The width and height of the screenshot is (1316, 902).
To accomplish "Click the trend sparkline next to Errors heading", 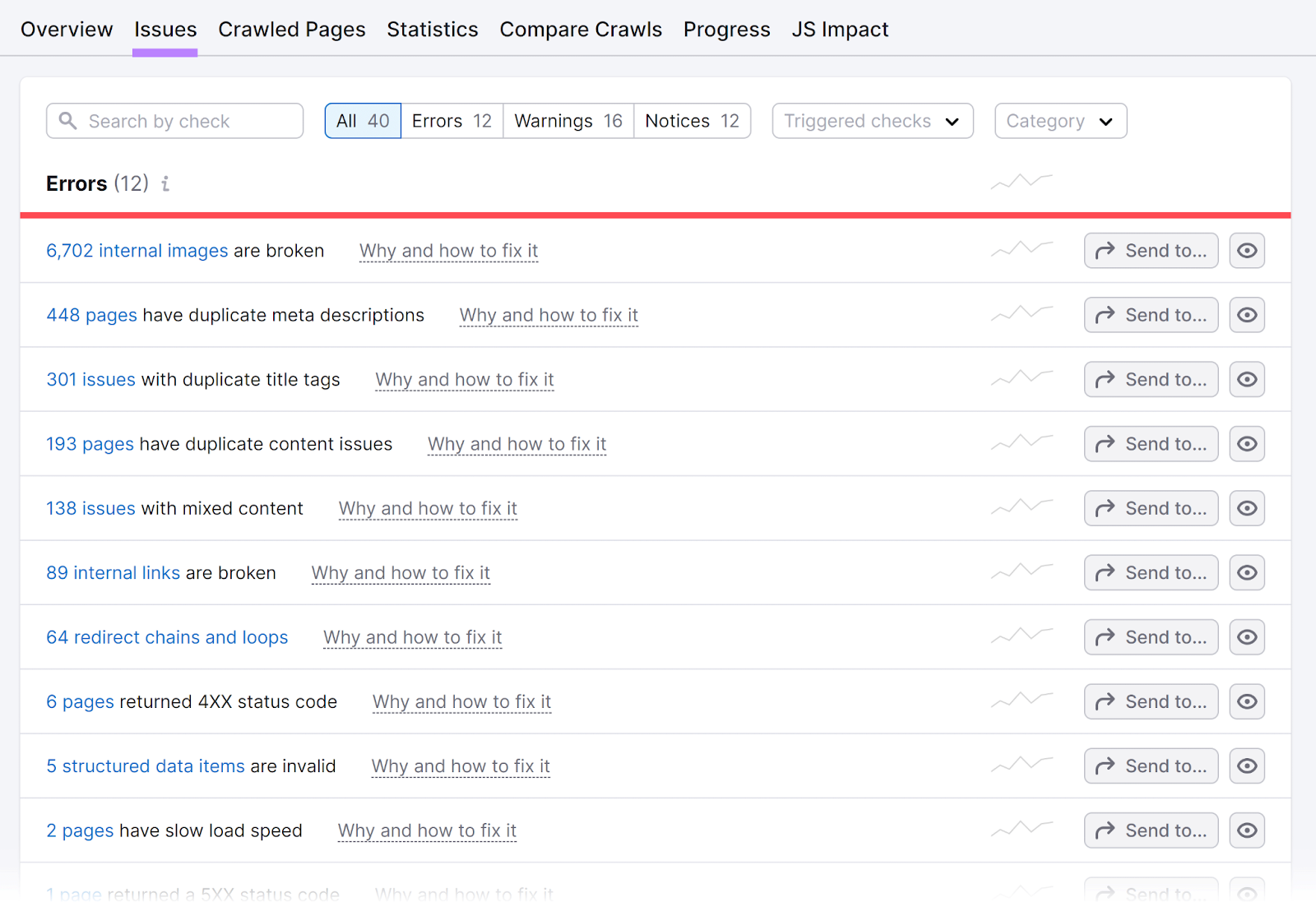I will (1021, 182).
